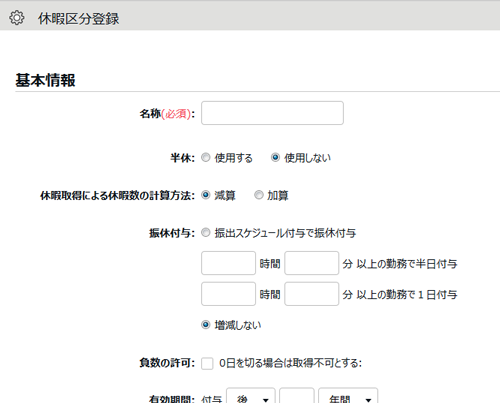The image size is (500, 403).
Task: Open the 後 dropdown in 有効期間
Action: click(x=251, y=395)
